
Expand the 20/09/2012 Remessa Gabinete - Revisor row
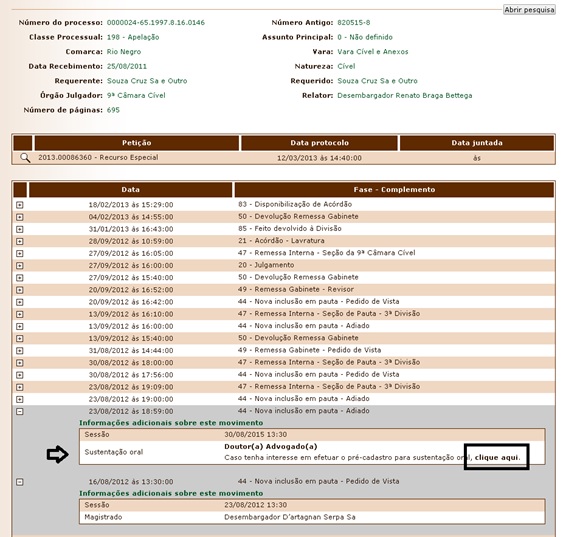coord(20,290)
